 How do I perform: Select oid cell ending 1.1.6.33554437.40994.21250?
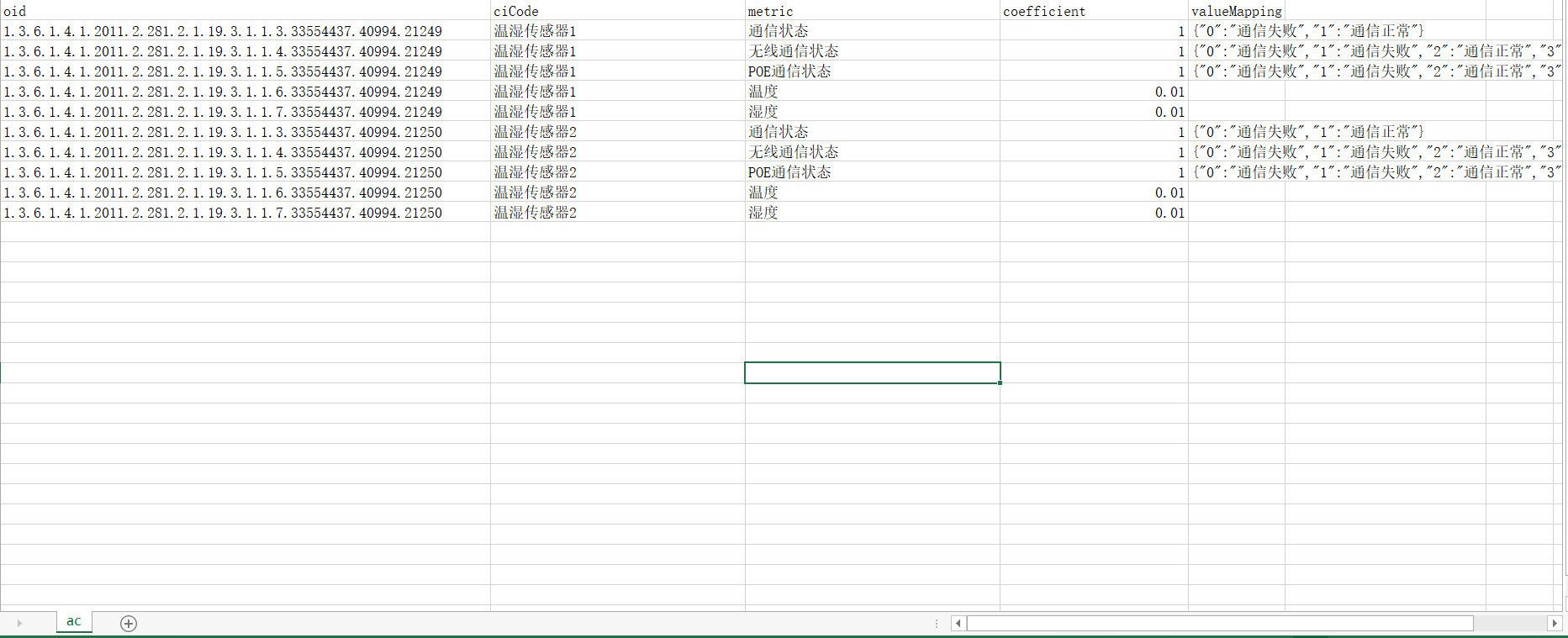coord(245,192)
